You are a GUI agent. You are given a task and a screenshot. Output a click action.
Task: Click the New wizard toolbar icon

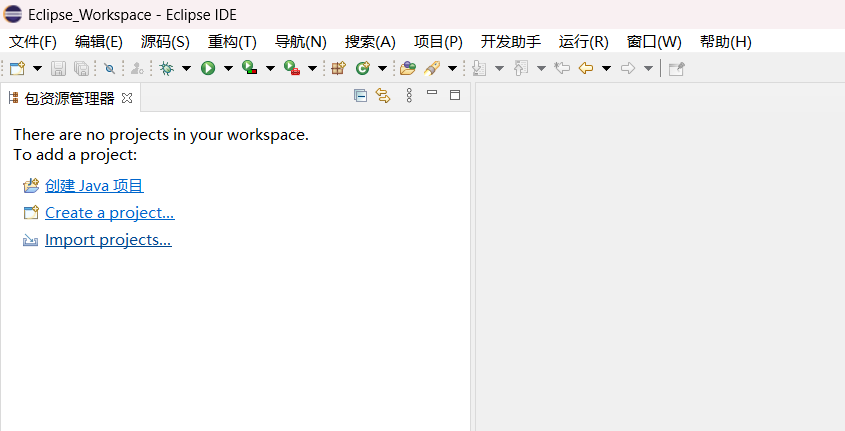coord(18,68)
